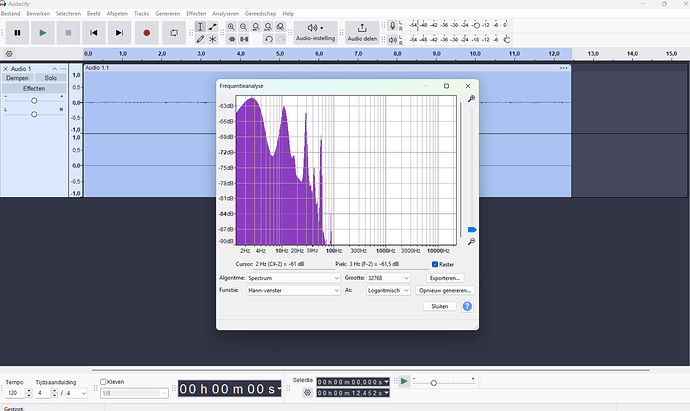Click the Audio delen share button
This screenshot has width=690, height=411.
click(x=362, y=33)
